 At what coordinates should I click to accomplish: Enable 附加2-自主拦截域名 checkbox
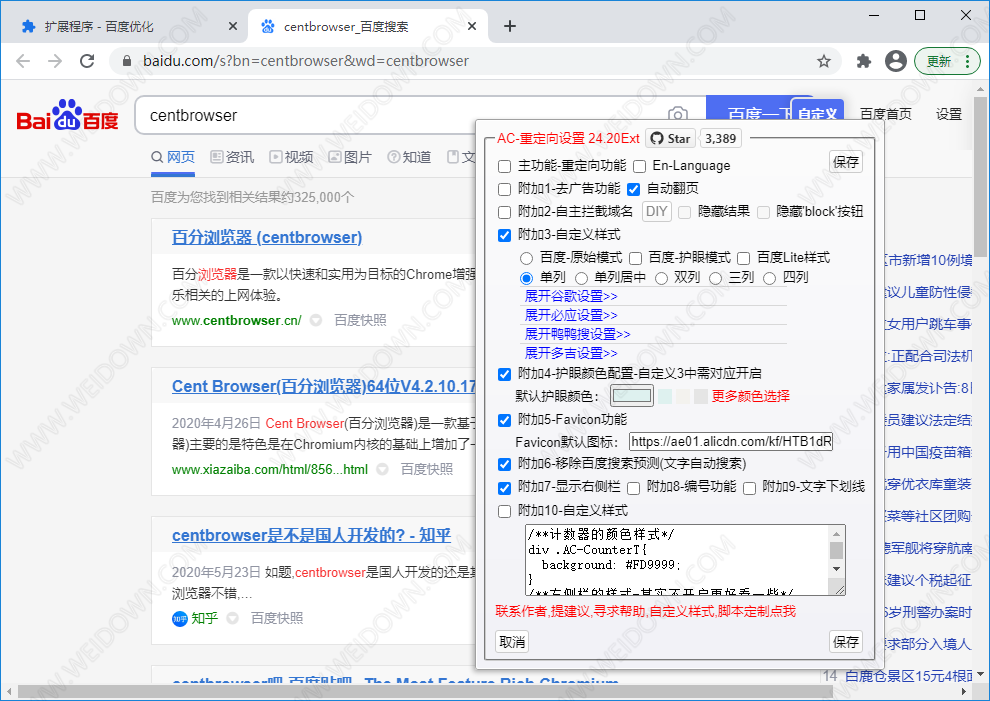[x=504, y=212]
